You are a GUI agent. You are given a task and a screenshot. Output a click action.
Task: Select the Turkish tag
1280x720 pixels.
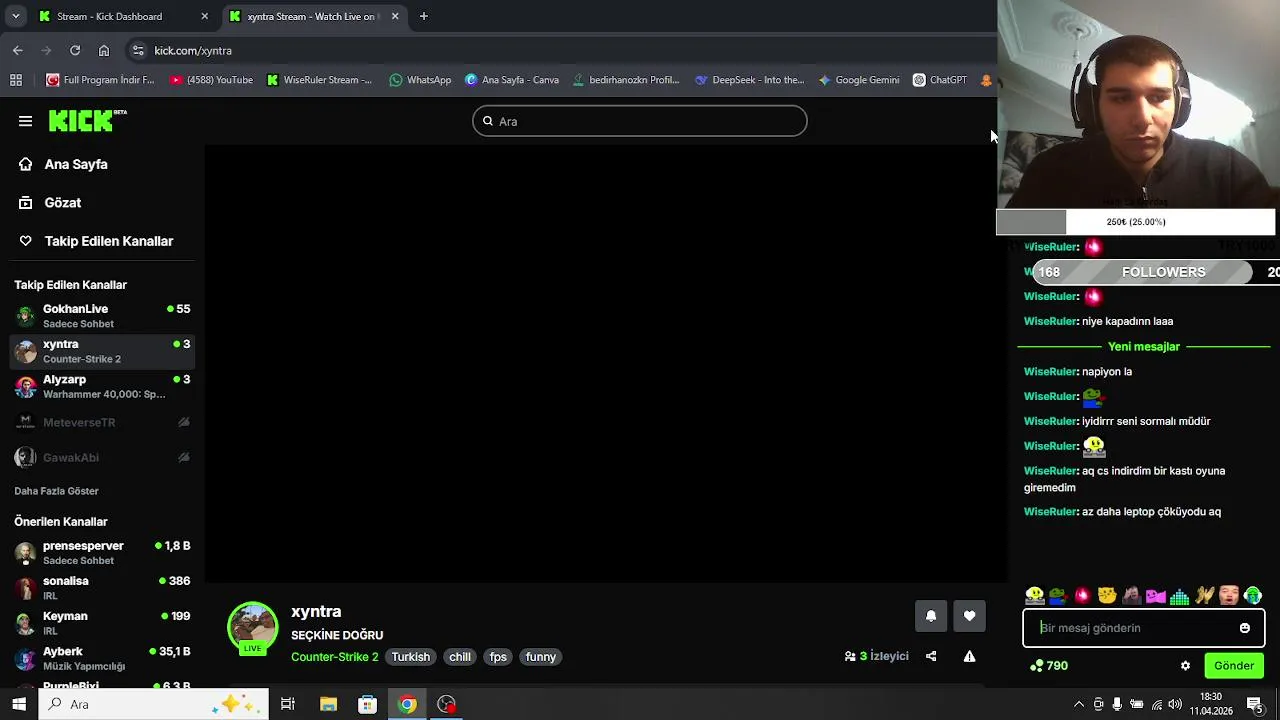click(411, 657)
